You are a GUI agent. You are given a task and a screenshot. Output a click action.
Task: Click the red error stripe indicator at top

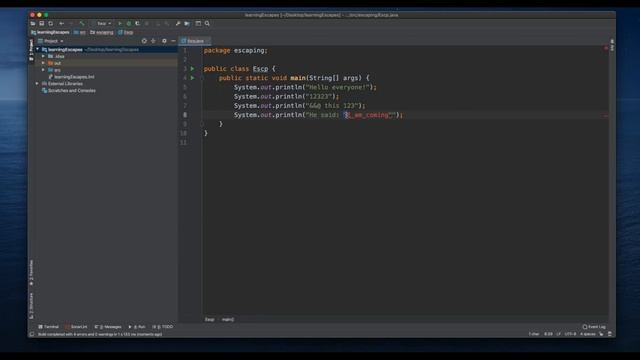point(606,48)
